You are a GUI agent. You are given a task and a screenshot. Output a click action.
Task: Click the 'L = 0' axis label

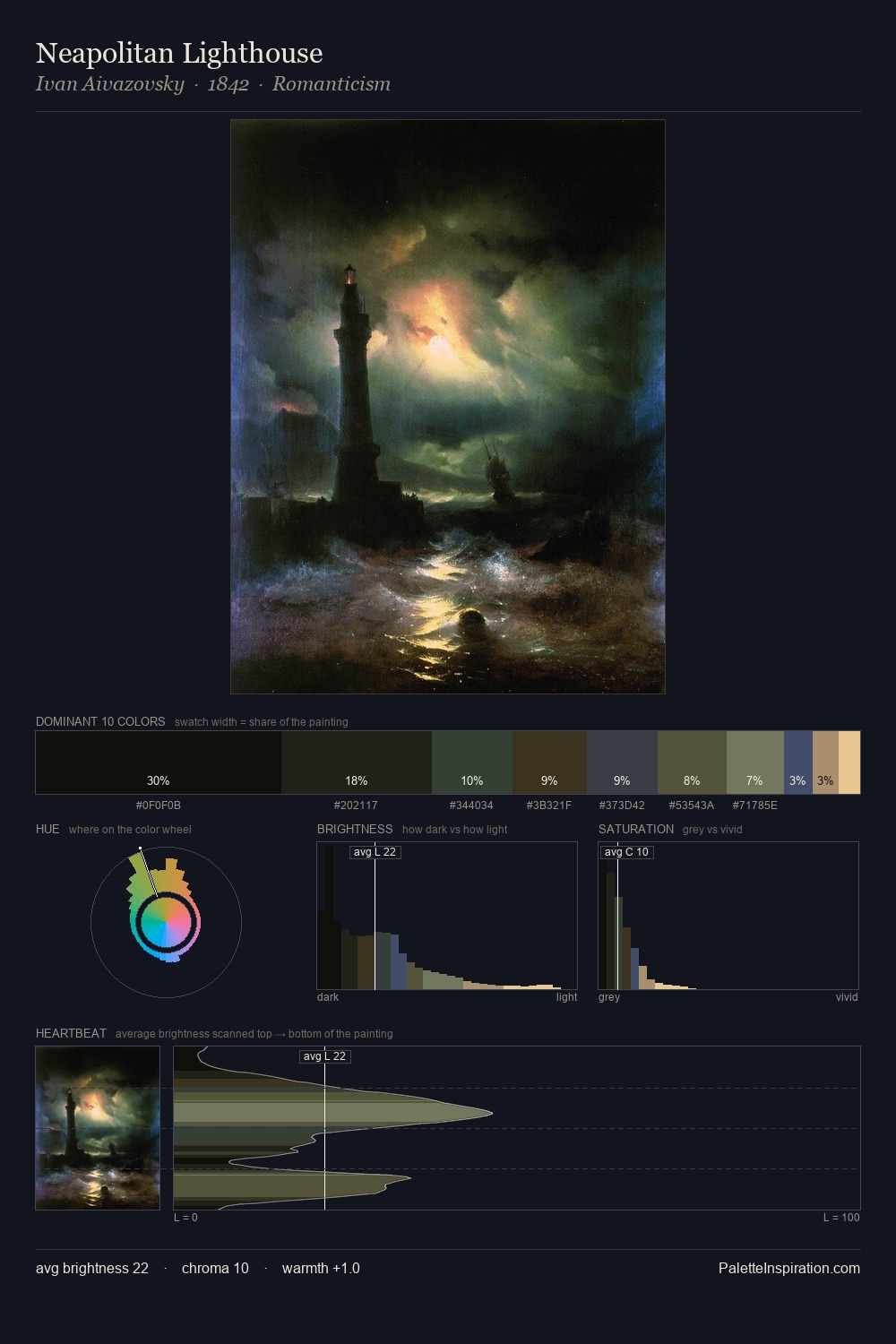(x=185, y=1218)
